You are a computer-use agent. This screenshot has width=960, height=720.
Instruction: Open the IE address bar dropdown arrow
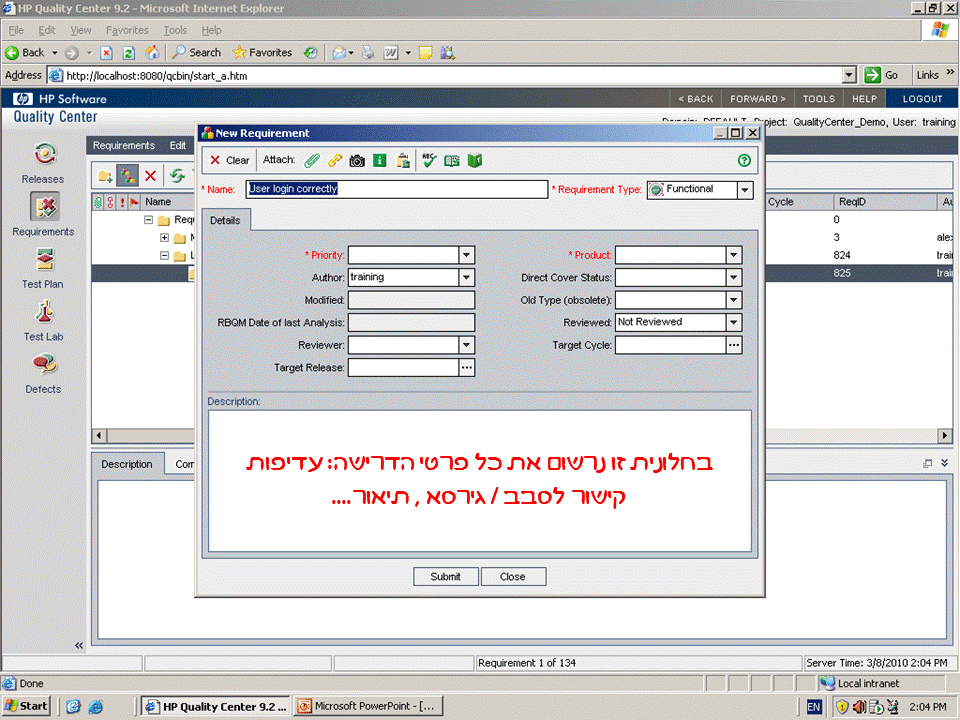(x=849, y=75)
